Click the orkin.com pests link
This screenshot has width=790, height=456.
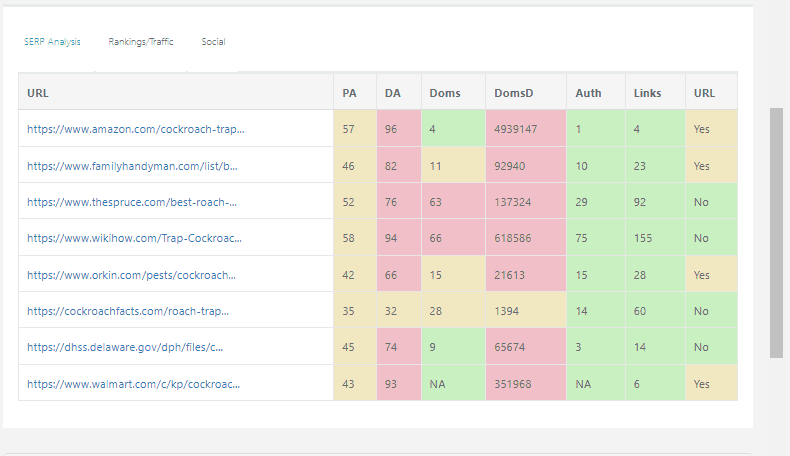click(x=131, y=275)
